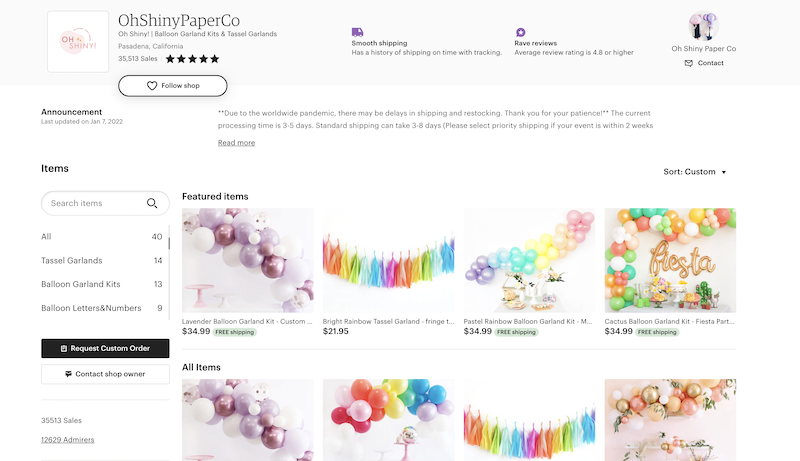Click the Rave reviews badge icon
Screen dimensions: 800x461
(x=520, y=32)
